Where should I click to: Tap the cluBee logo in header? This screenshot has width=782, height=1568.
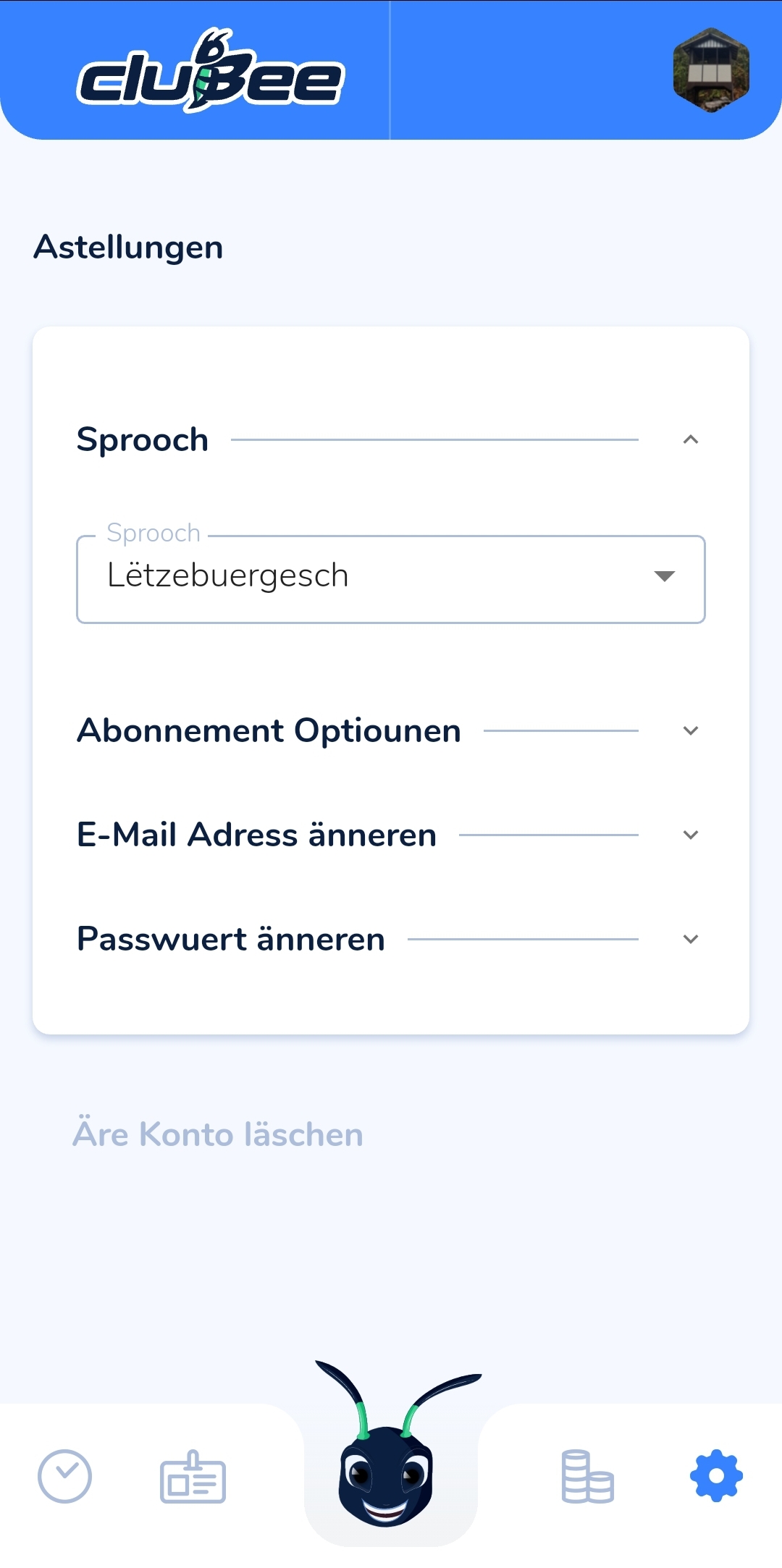tap(210, 71)
